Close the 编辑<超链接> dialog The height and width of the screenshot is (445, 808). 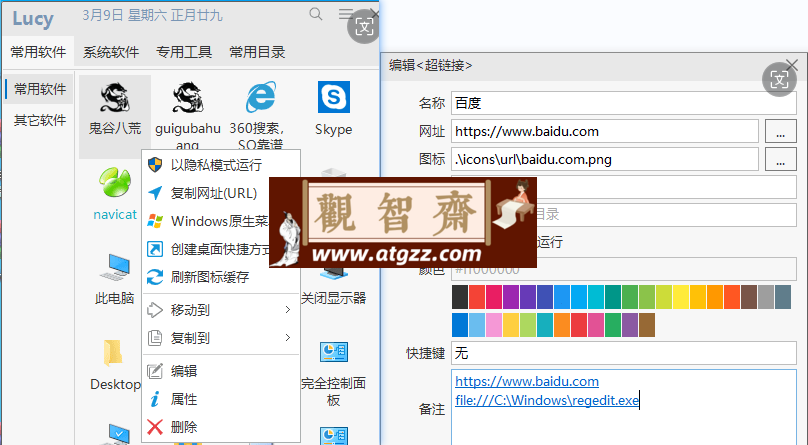coord(792,65)
